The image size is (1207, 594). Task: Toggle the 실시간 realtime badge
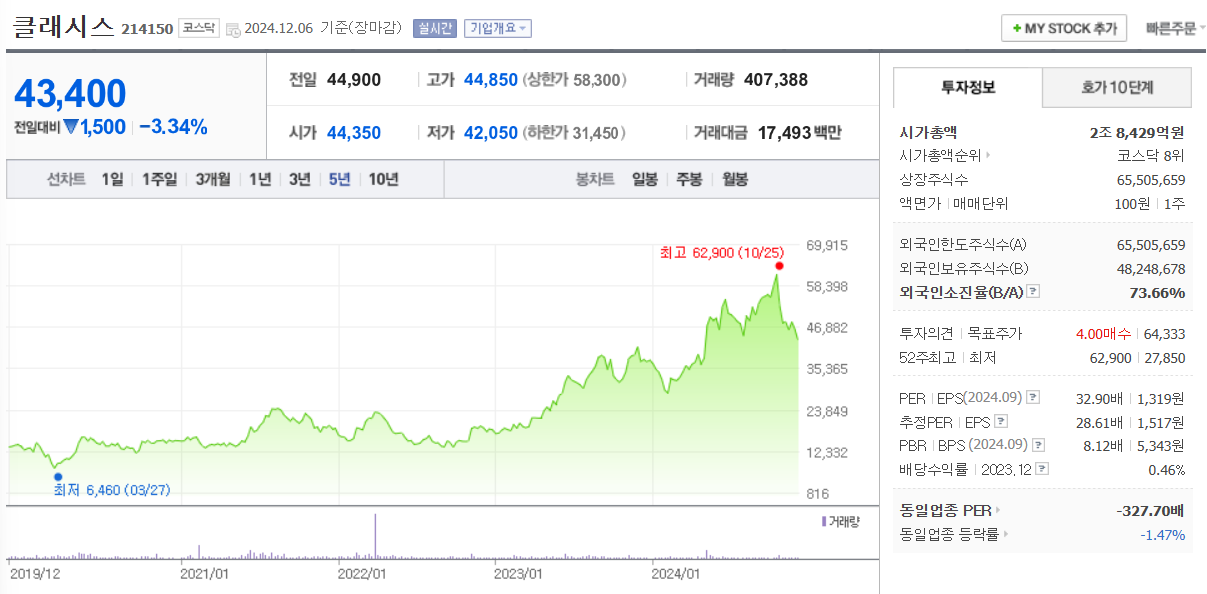point(434,28)
